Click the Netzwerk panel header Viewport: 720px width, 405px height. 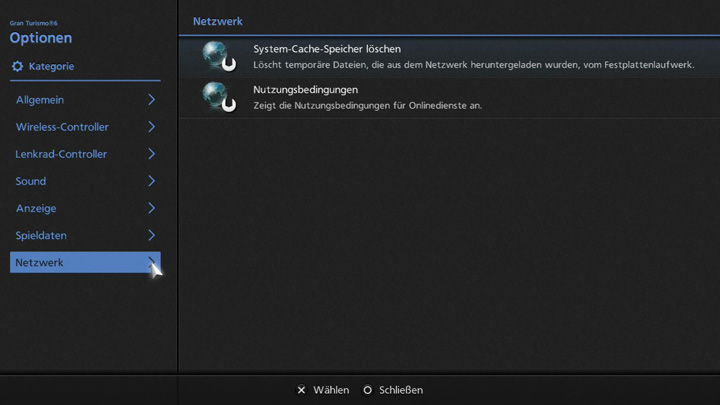coord(218,21)
